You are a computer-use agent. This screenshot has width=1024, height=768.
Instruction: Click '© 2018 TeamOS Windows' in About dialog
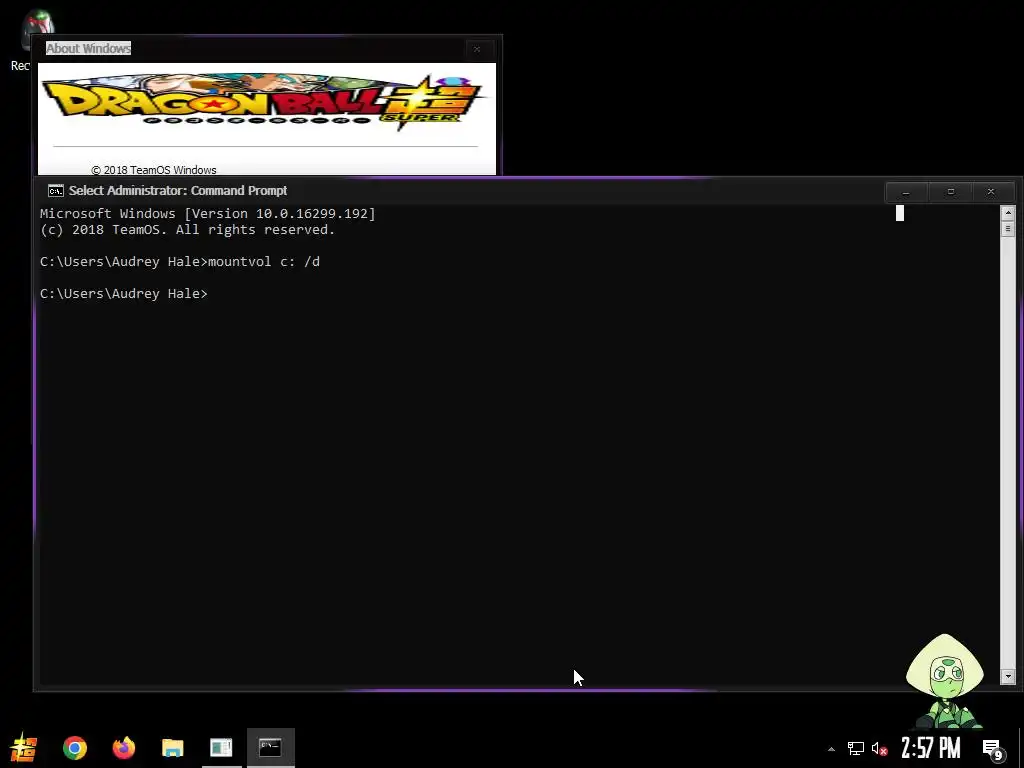point(153,170)
